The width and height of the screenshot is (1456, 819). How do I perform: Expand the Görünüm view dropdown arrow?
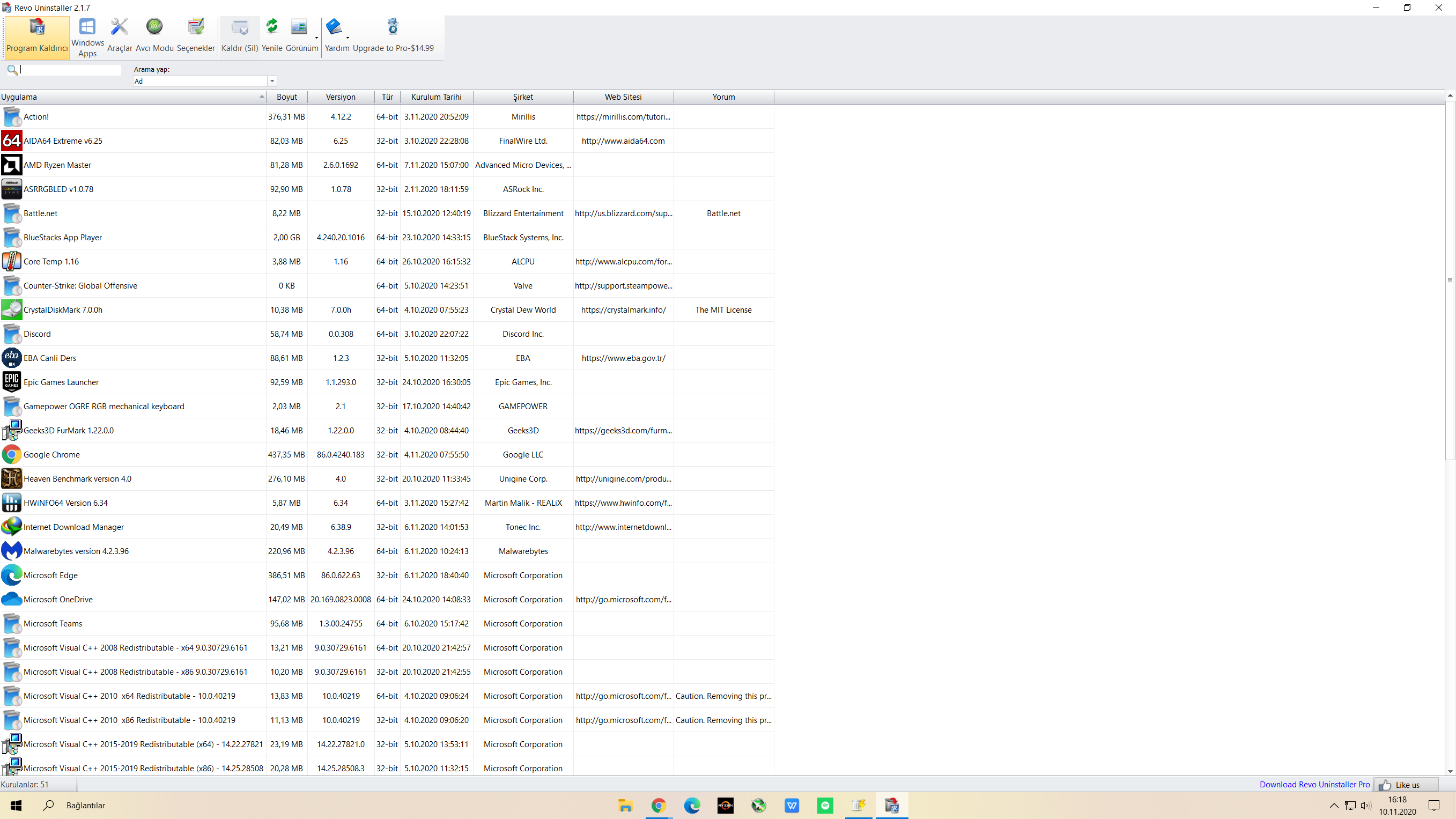(316, 38)
